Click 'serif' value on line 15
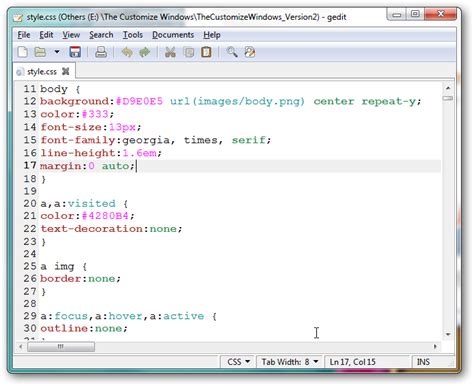The width and height of the screenshot is (474, 386). [x=249, y=140]
